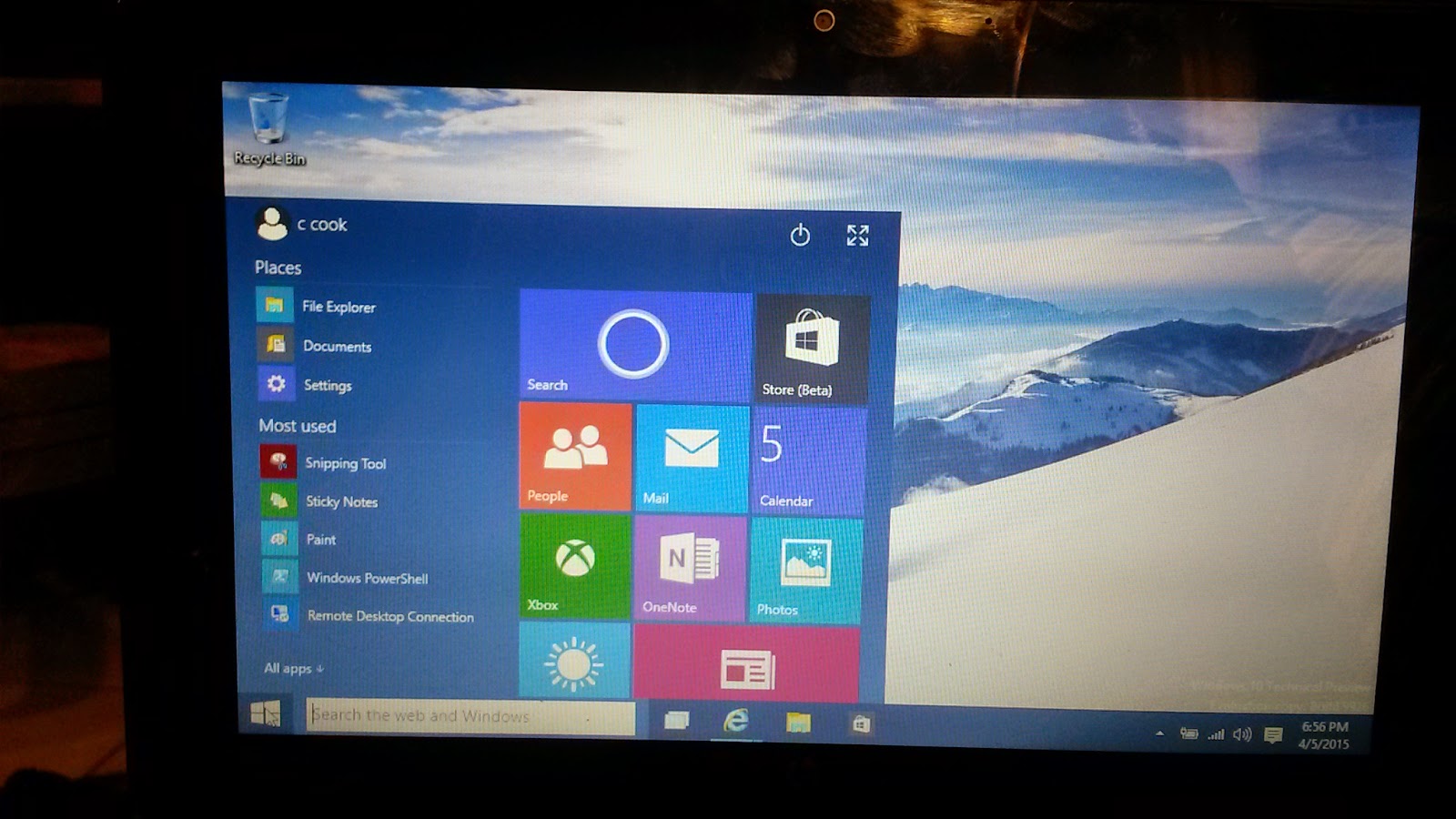Expand the All apps list
Screen dimensions: 1456x819
click(294, 668)
